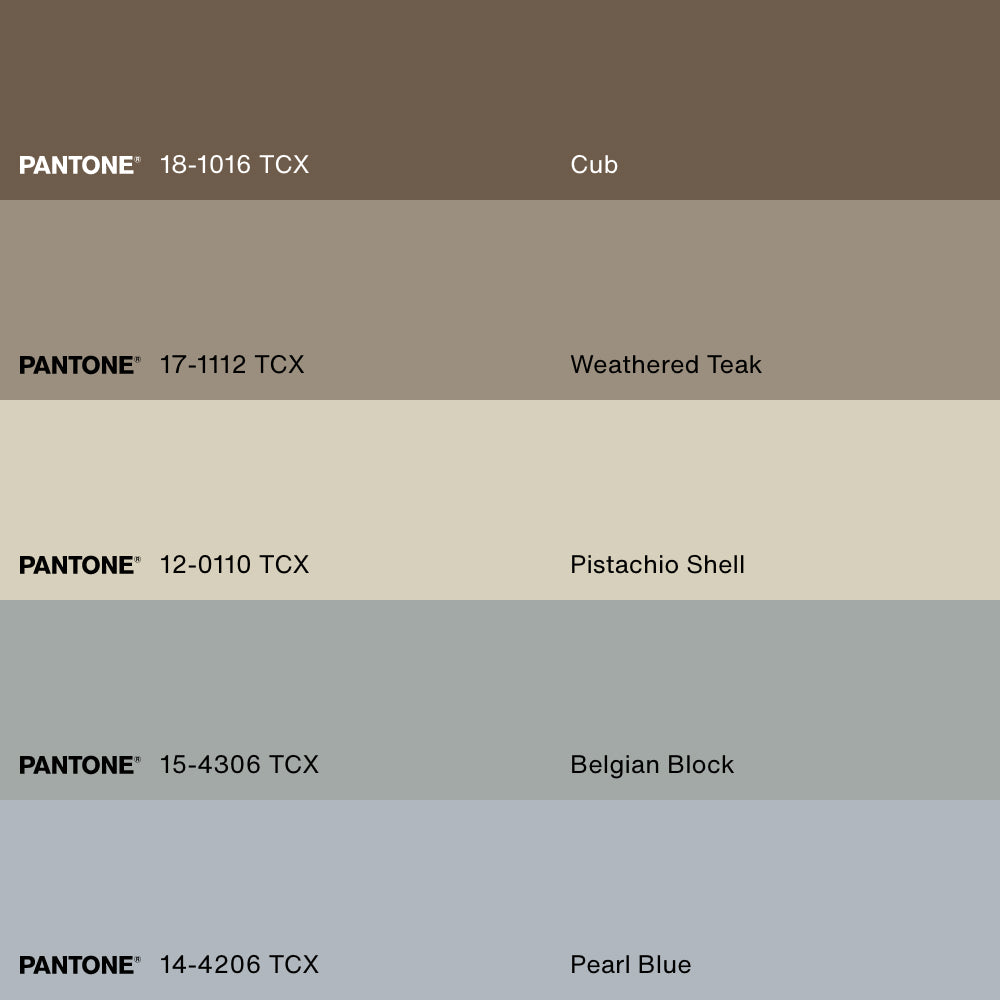Image resolution: width=1000 pixels, height=1000 pixels.
Task: Select the code text '18-1016 TCX'
Action: click(234, 165)
